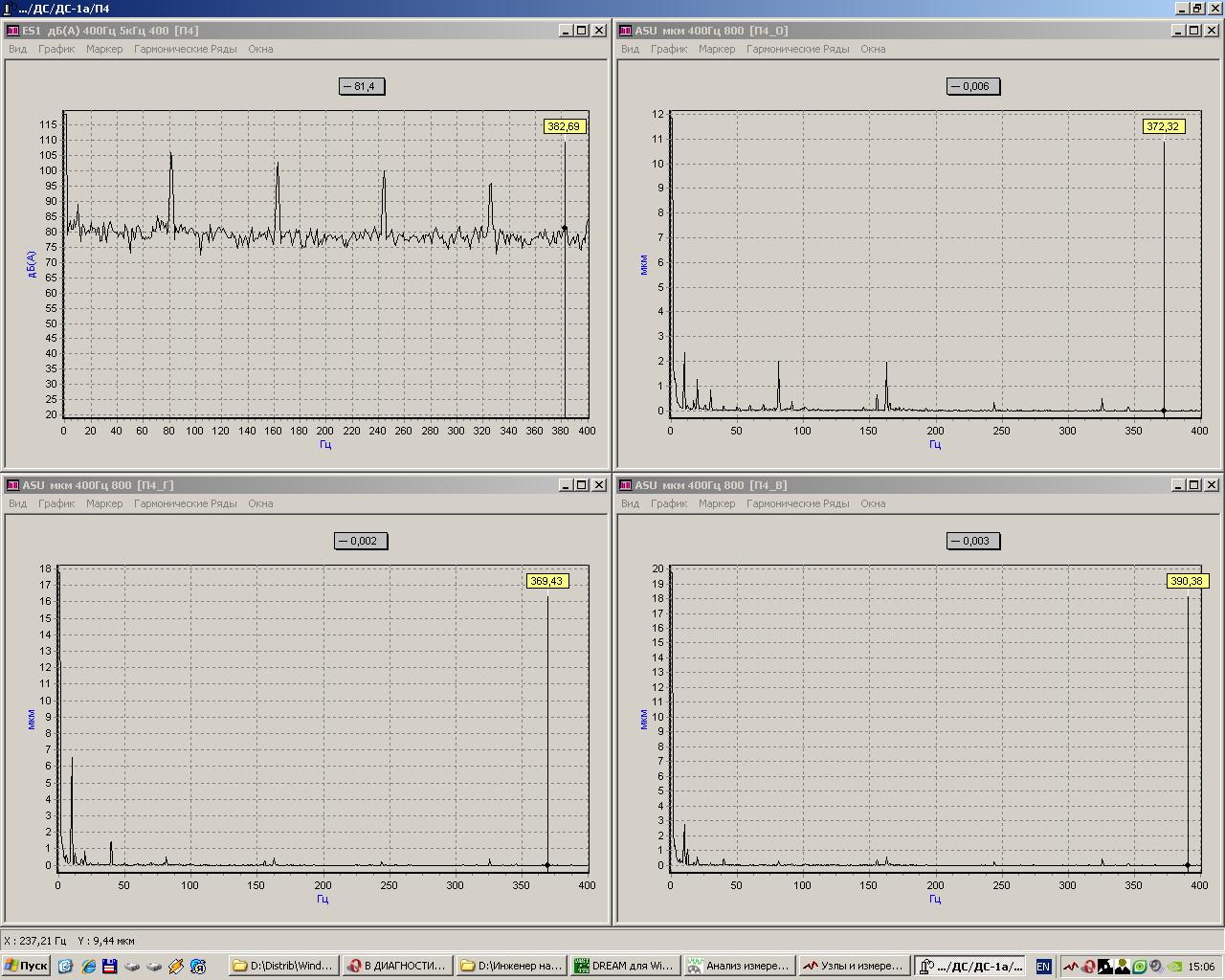
Task: Click the ASU [П4_Г] window title icon
Action: [x=13, y=485]
